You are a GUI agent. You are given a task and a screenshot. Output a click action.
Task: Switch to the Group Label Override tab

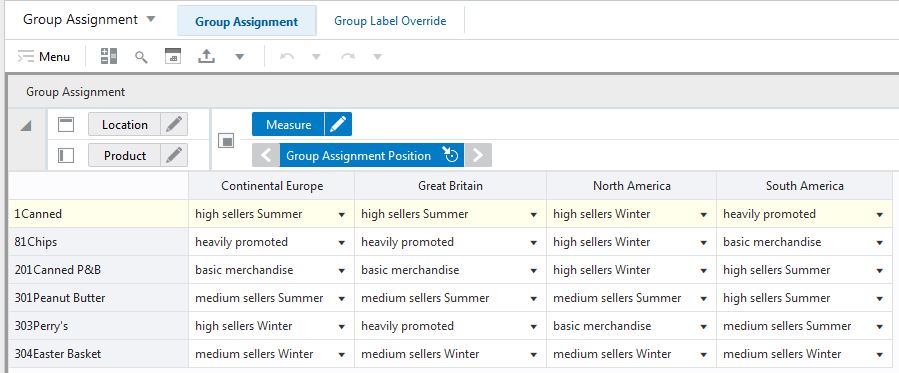pyautogui.click(x=390, y=21)
